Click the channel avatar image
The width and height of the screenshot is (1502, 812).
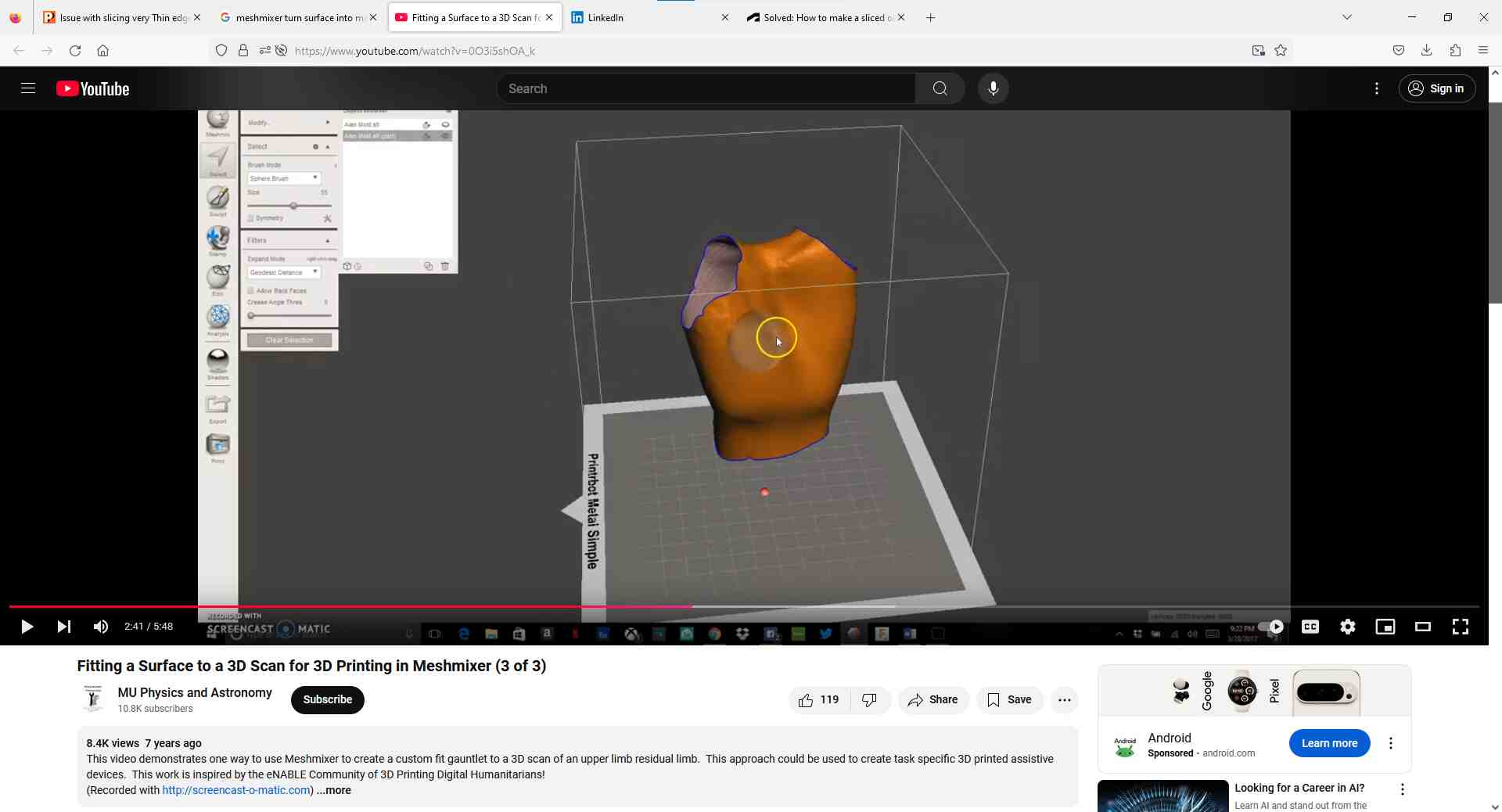[x=93, y=699]
